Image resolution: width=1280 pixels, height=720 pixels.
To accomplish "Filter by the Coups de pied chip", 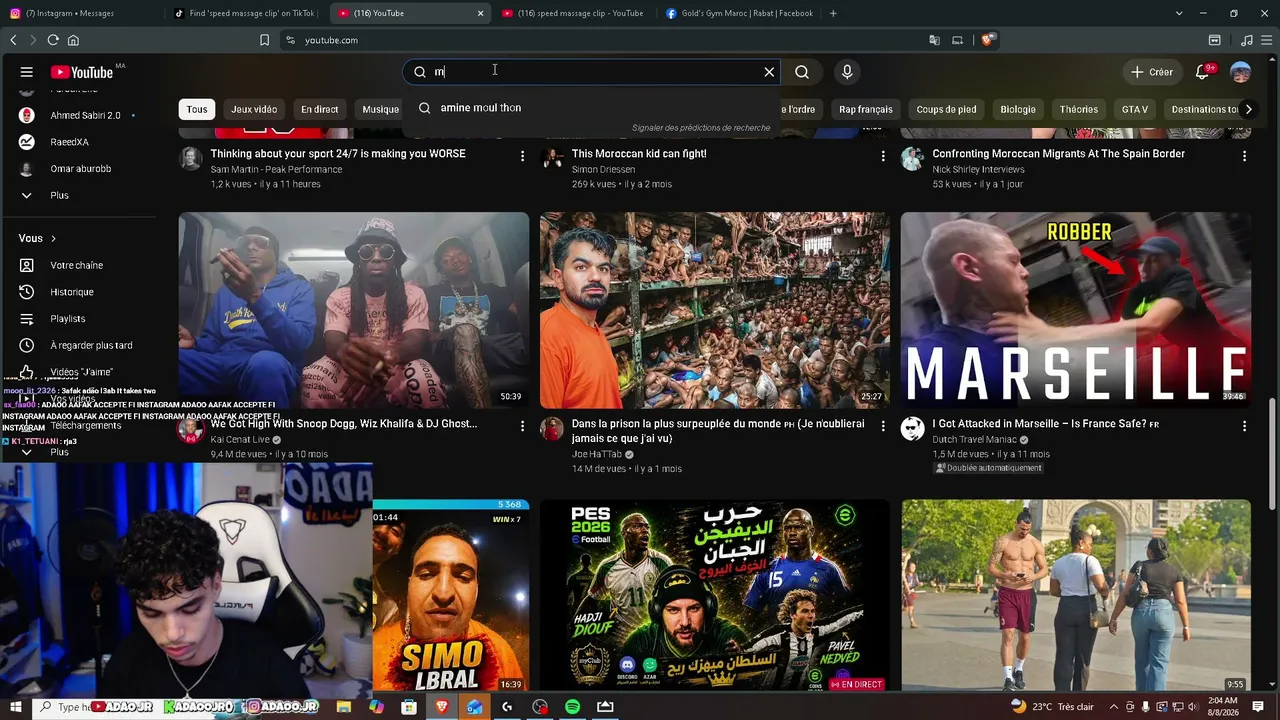I will coord(946,109).
